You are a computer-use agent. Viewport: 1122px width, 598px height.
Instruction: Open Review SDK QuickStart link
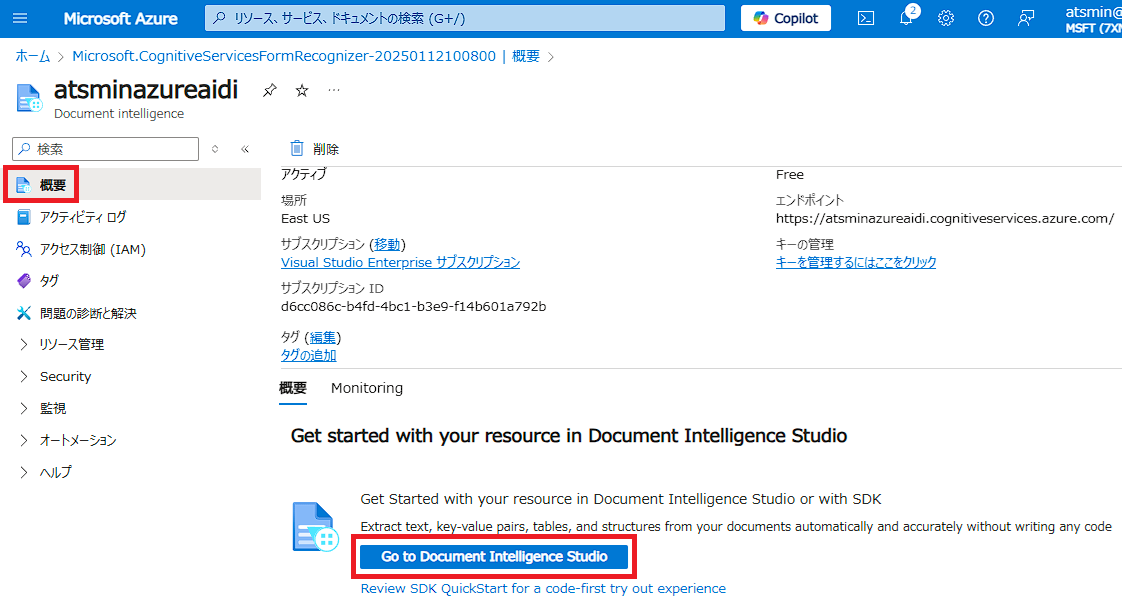point(543,588)
